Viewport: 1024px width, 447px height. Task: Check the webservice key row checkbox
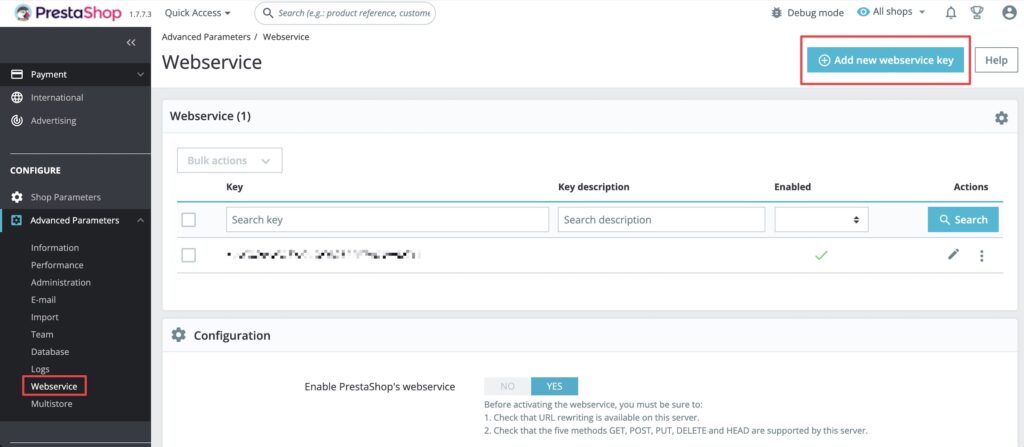[189, 256]
